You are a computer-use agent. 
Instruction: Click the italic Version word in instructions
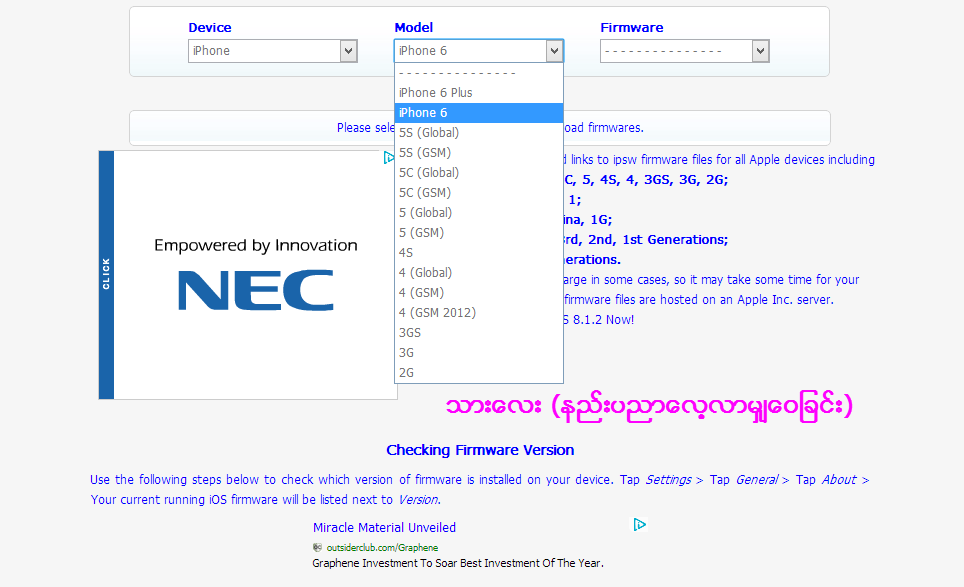[418, 500]
